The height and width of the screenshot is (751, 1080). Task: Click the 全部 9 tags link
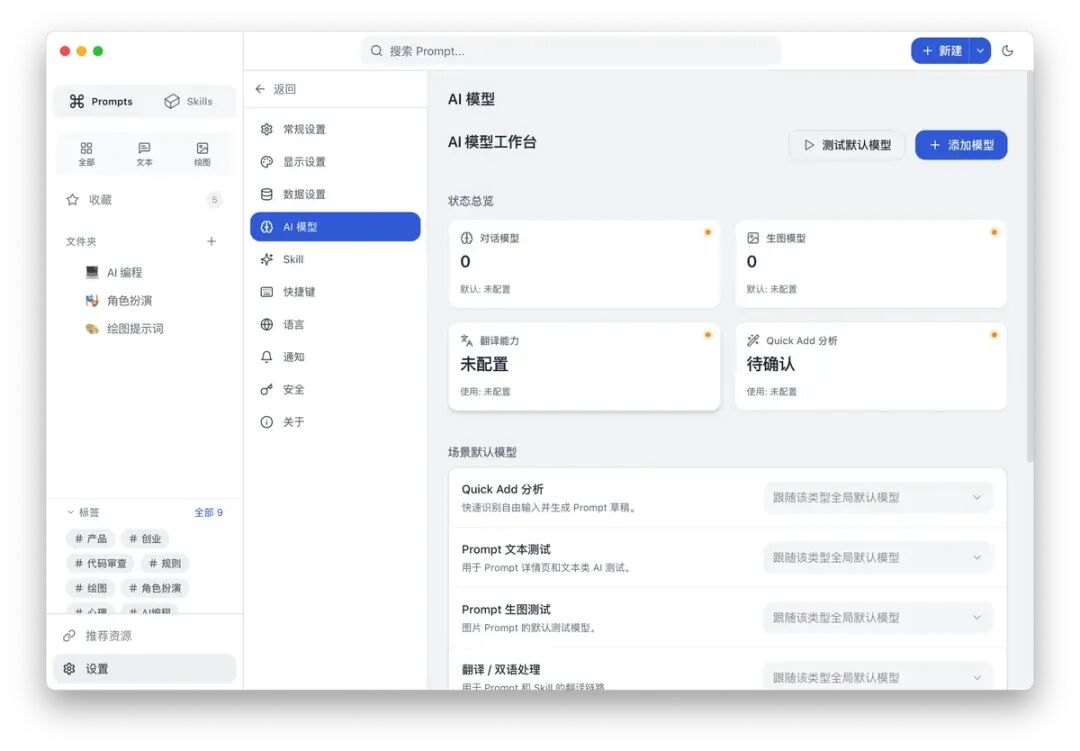click(x=208, y=513)
